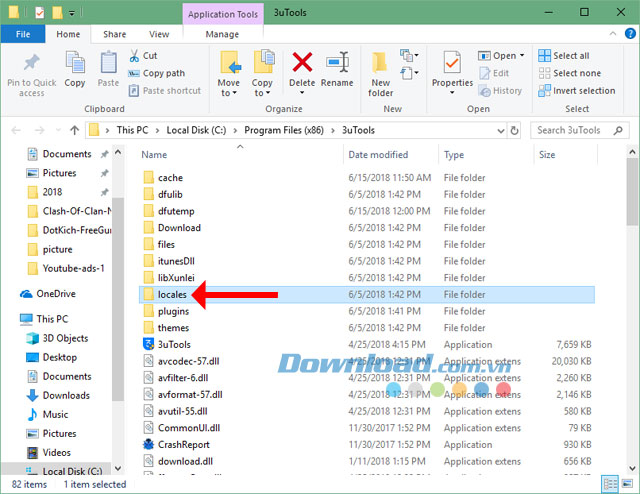Create a New folder
640x494 pixels.
click(x=380, y=74)
